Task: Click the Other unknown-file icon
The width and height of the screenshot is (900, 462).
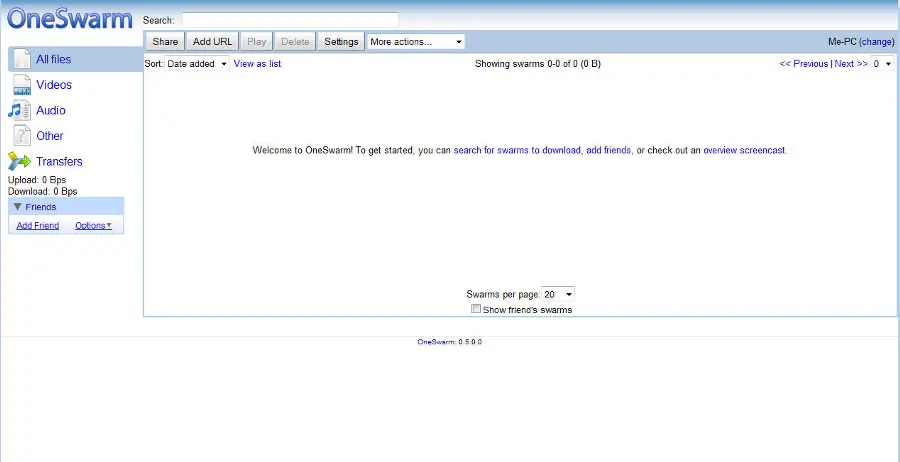Action: 22,136
